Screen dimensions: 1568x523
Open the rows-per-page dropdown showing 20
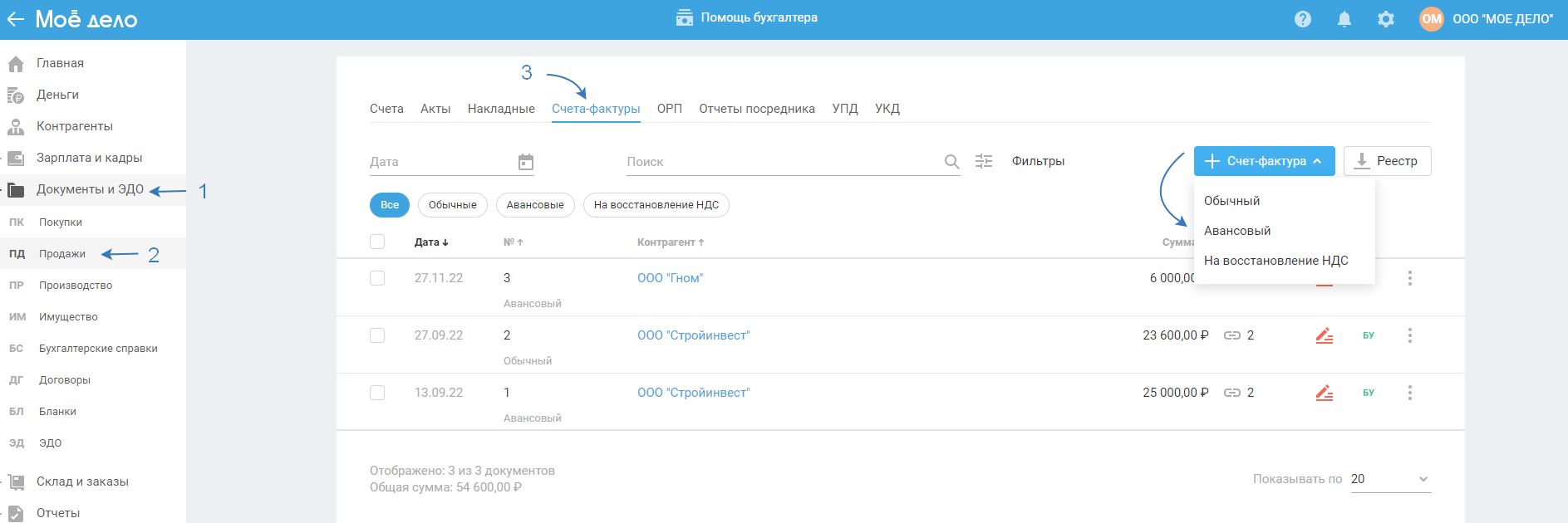[1390, 479]
